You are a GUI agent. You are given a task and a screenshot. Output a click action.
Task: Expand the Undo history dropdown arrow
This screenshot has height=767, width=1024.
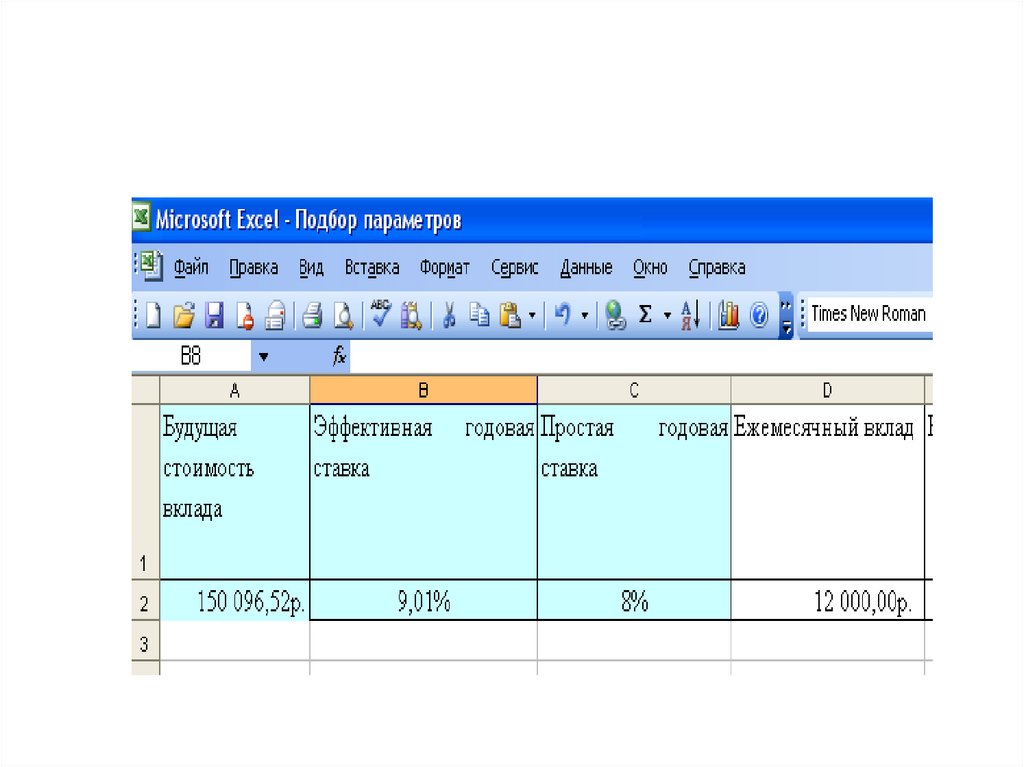point(584,316)
